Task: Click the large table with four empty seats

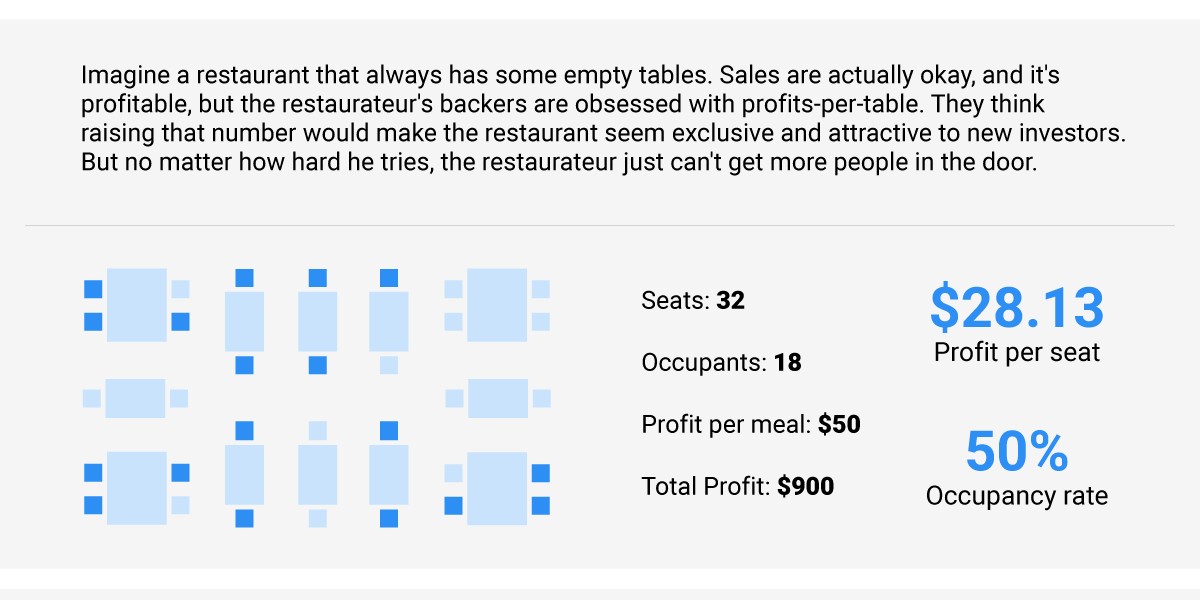Action: pos(497,305)
